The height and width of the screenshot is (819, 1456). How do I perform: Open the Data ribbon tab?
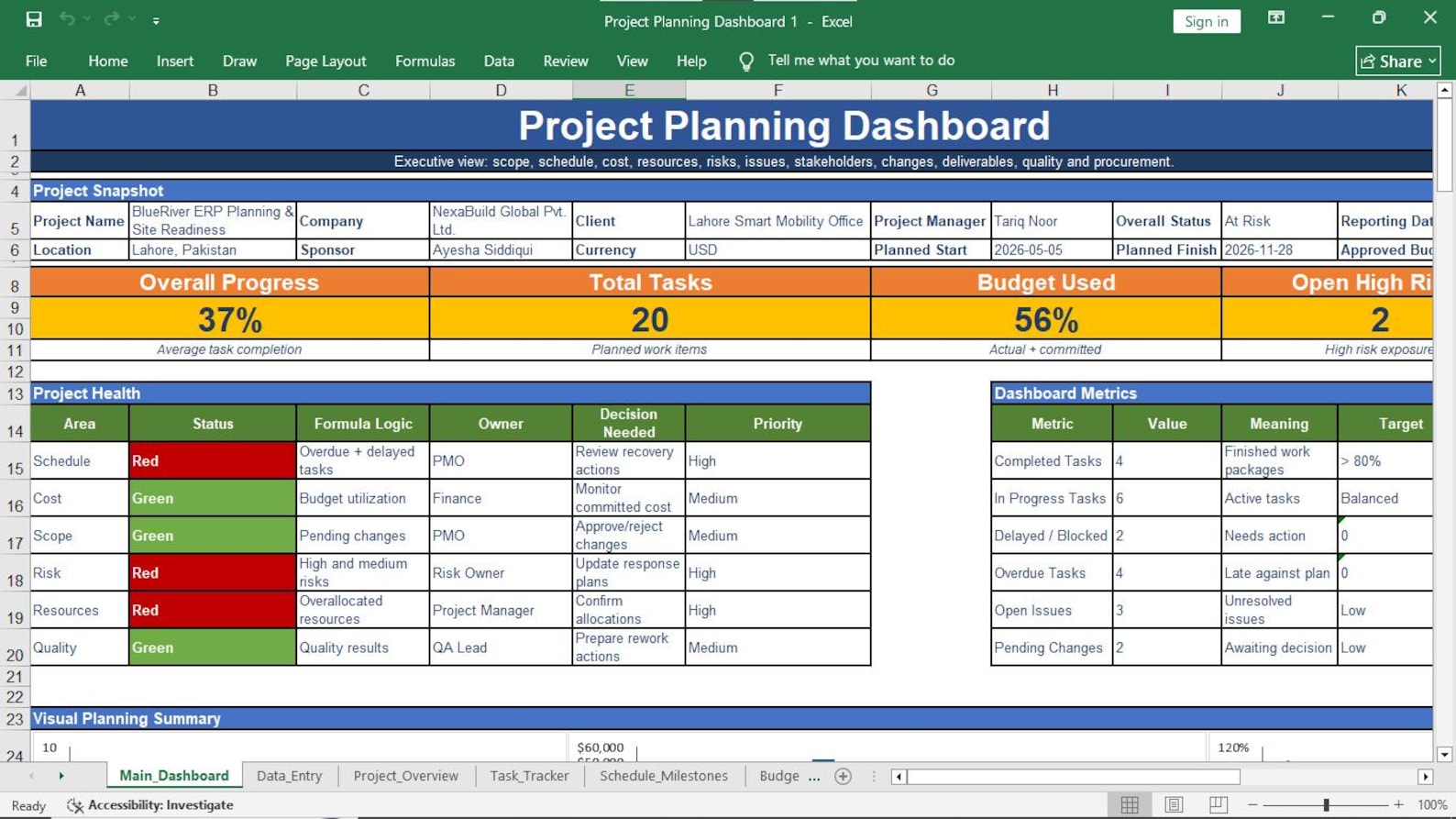[x=499, y=61]
